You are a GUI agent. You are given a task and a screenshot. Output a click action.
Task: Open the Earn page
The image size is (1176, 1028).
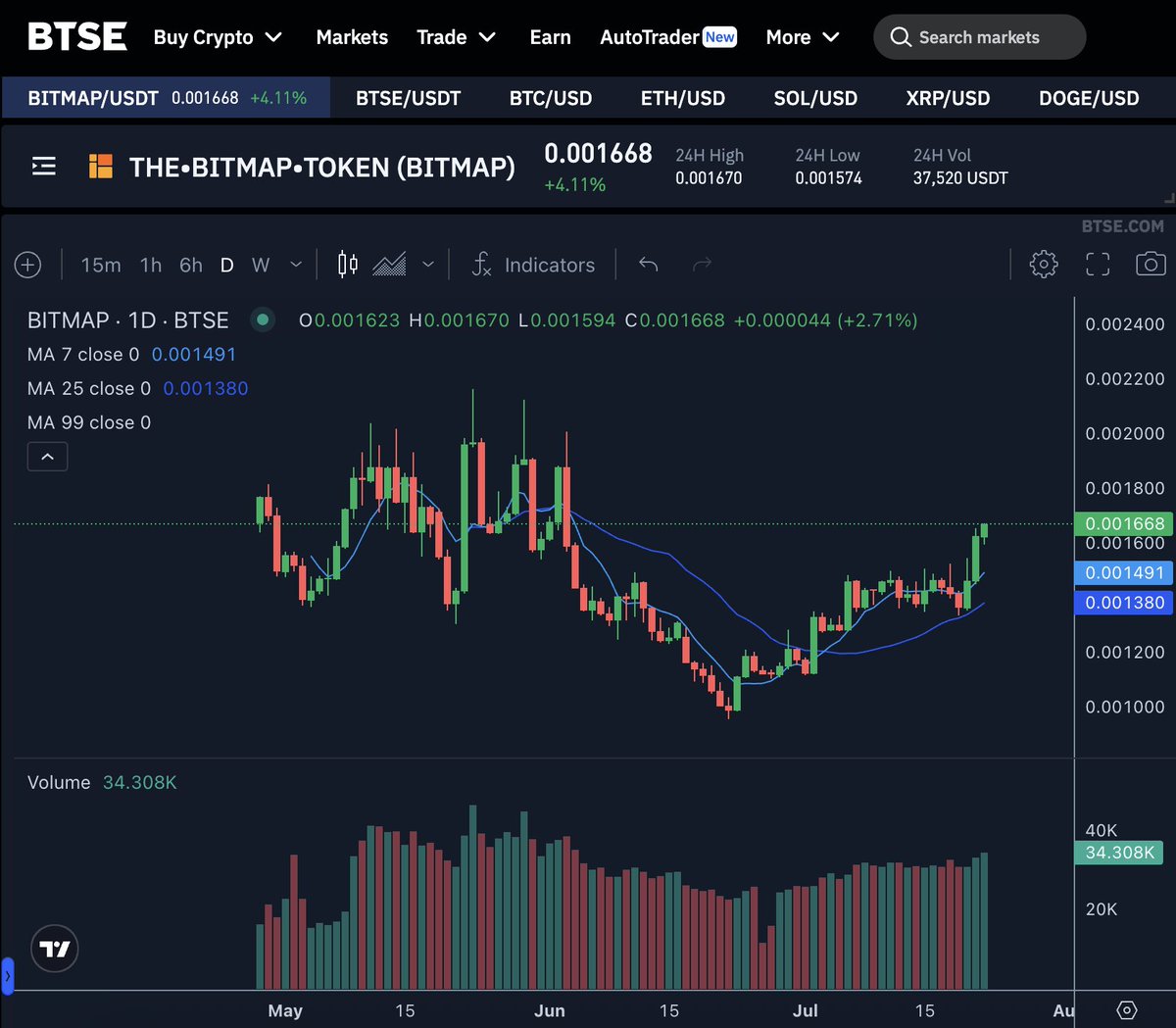click(550, 37)
